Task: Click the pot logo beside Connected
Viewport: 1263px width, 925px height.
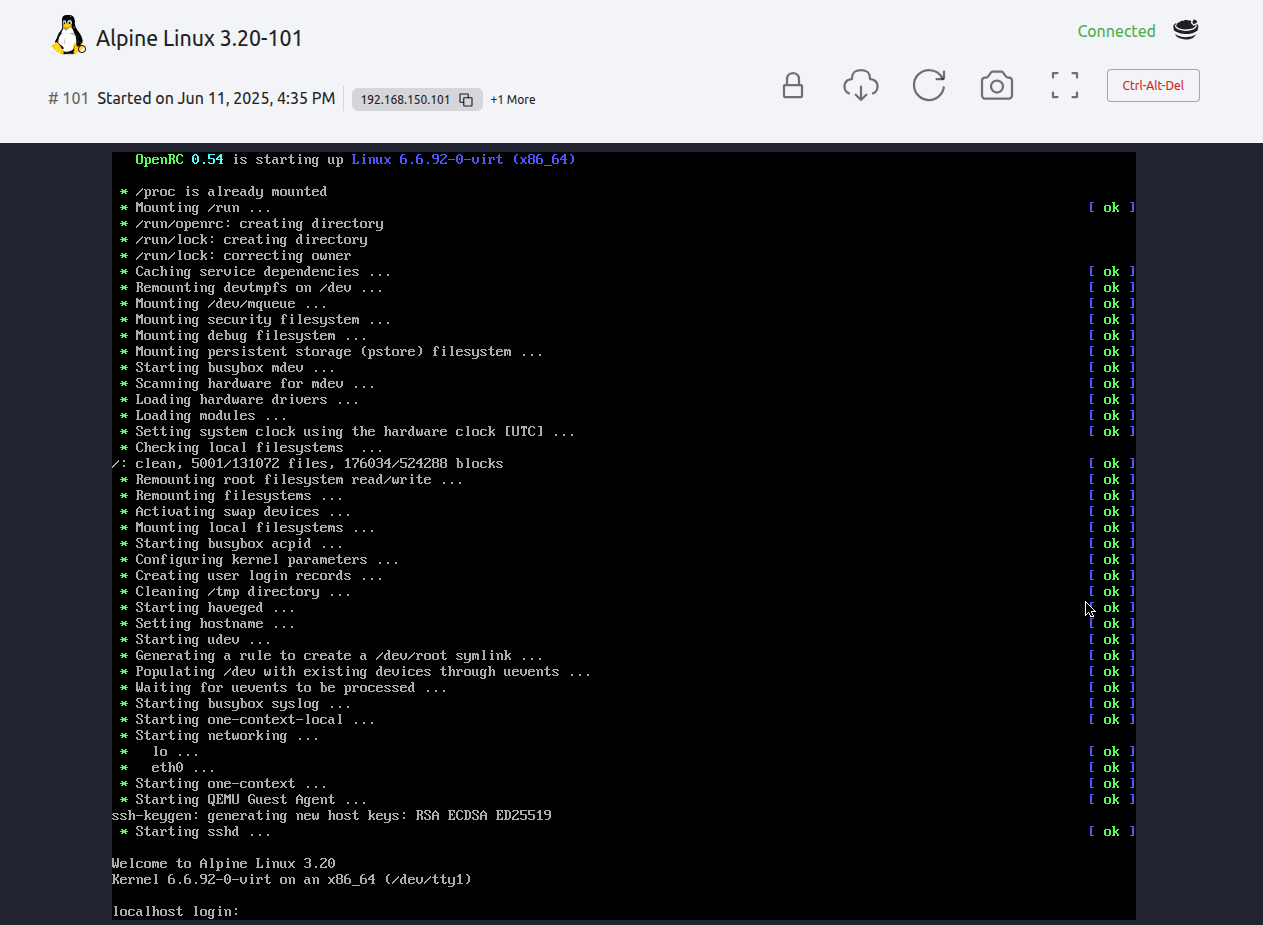Action: tap(1186, 30)
